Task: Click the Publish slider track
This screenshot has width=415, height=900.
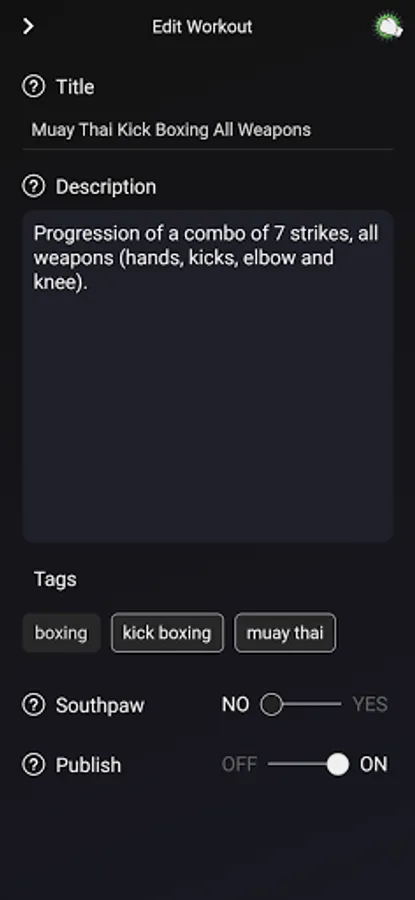Action: click(308, 764)
